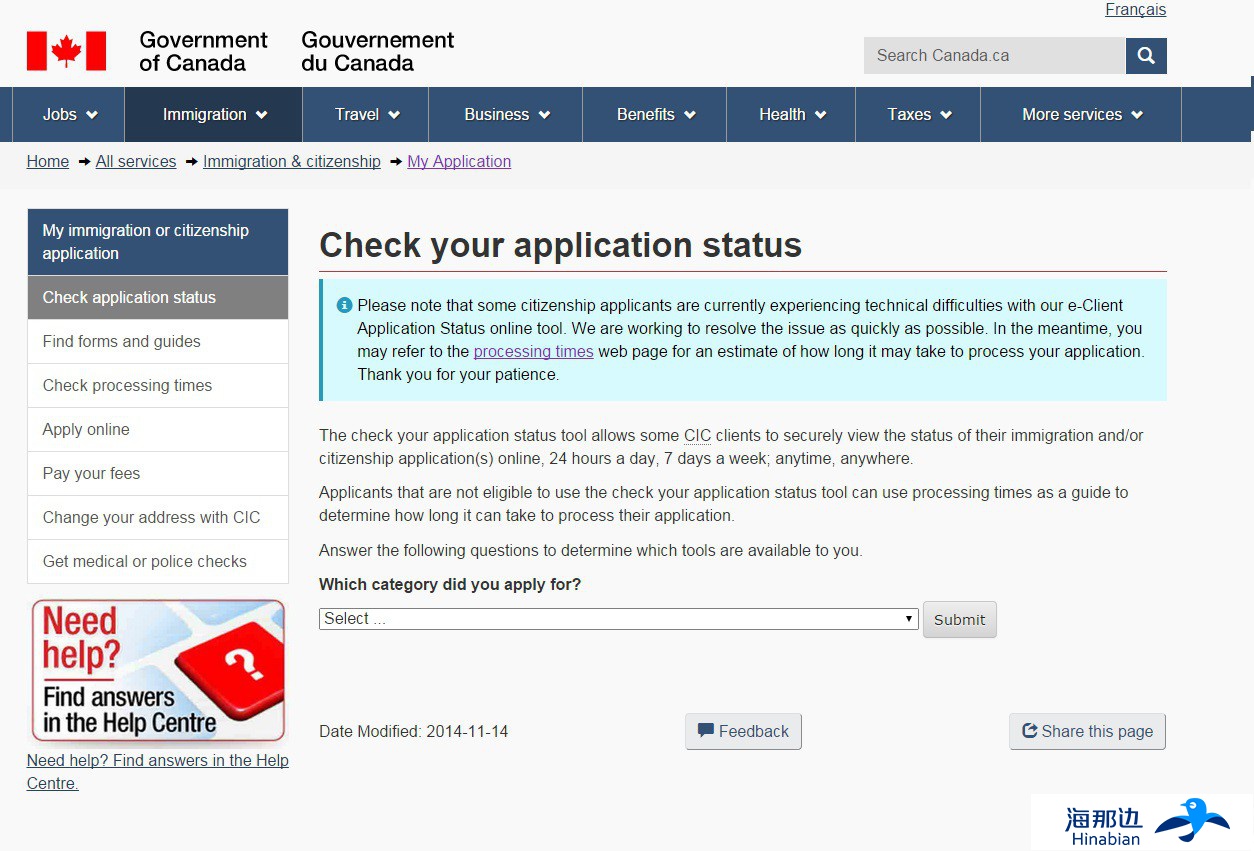The height and width of the screenshot is (851, 1254).
Task: Select Find forms and guides sidebar item
Action: click(122, 342)
